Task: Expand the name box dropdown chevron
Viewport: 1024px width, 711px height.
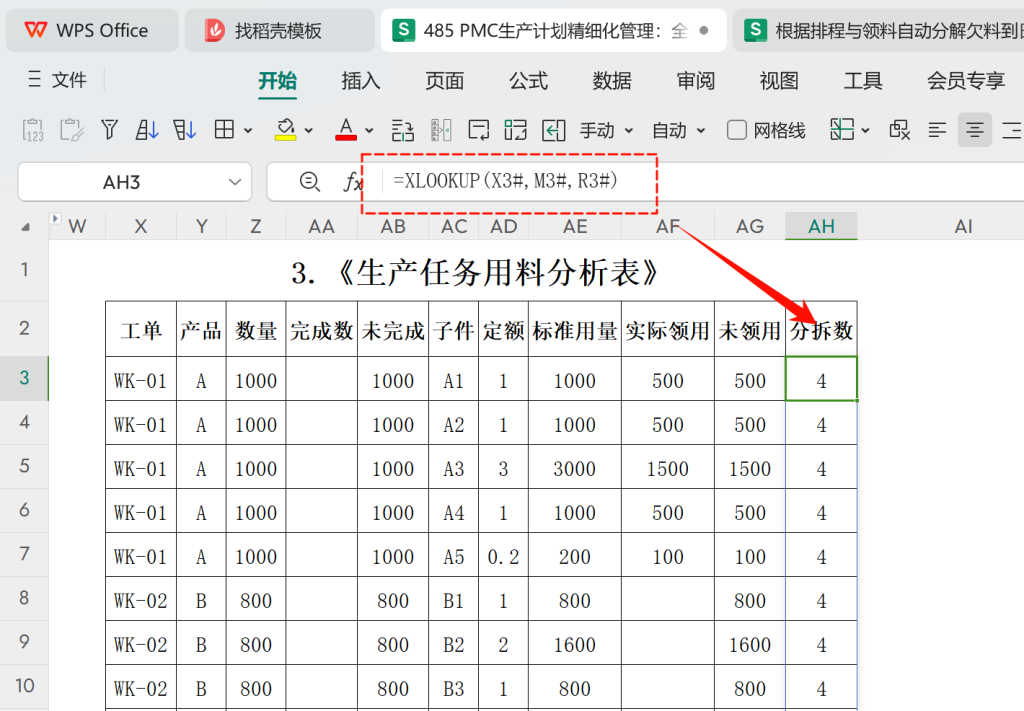Action: pos(235,182)
